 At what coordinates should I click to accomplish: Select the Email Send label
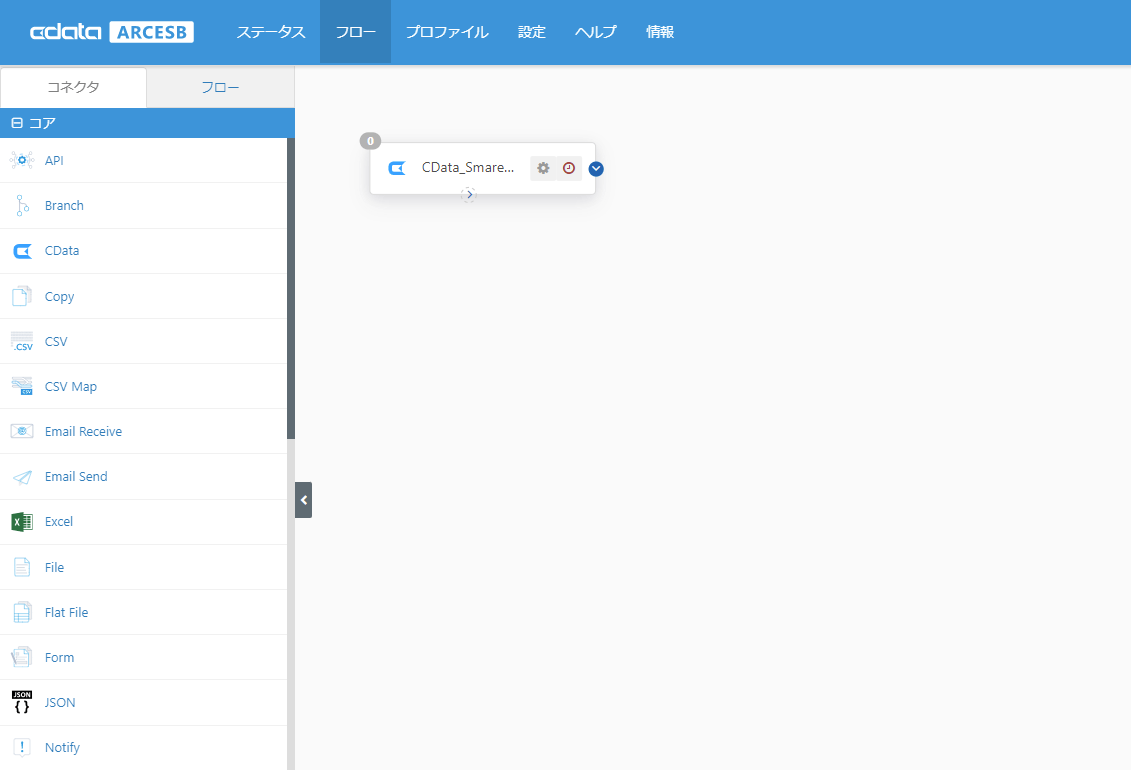(76, 477)
